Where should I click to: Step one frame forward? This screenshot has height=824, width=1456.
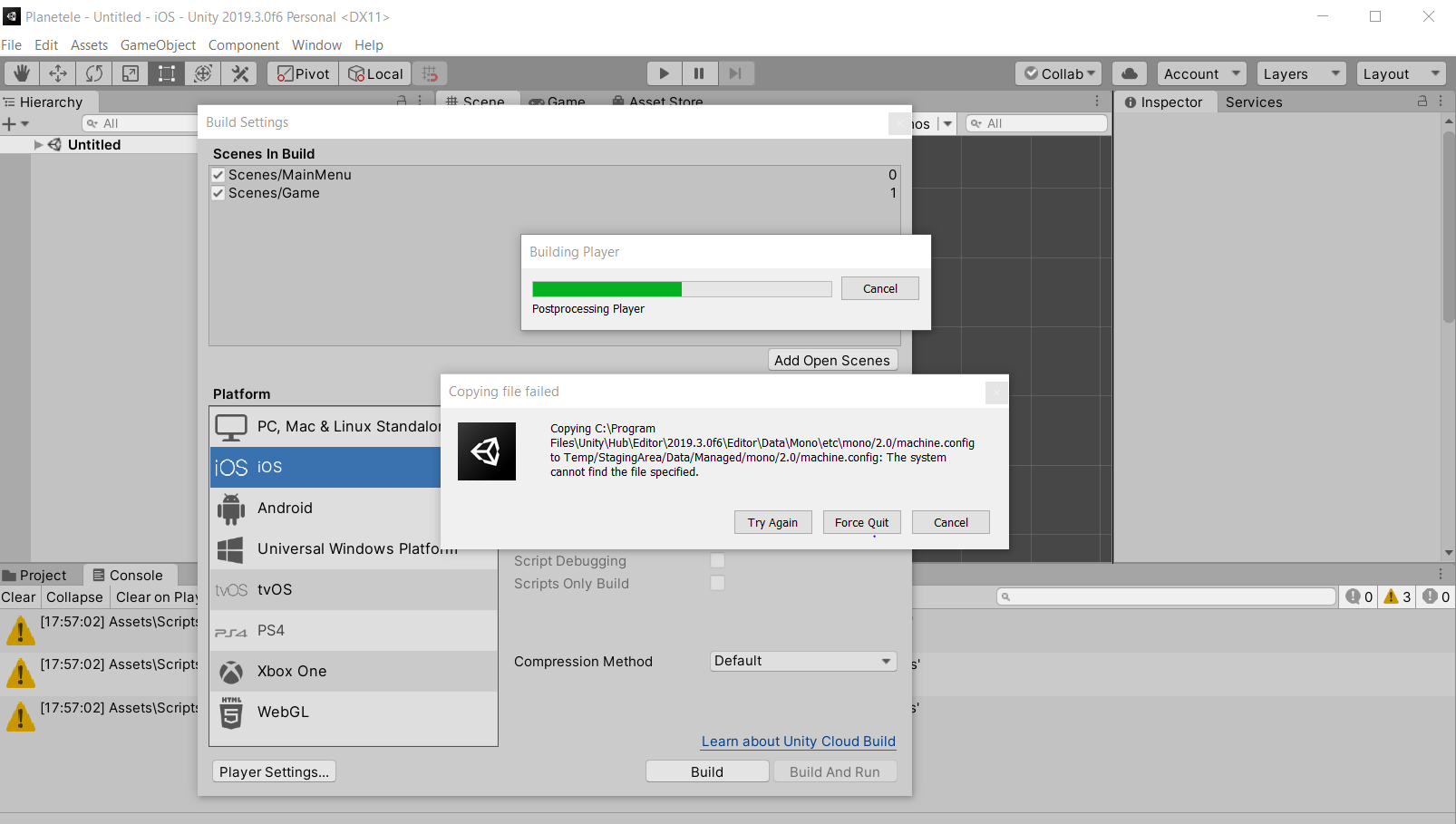[735, 73]
